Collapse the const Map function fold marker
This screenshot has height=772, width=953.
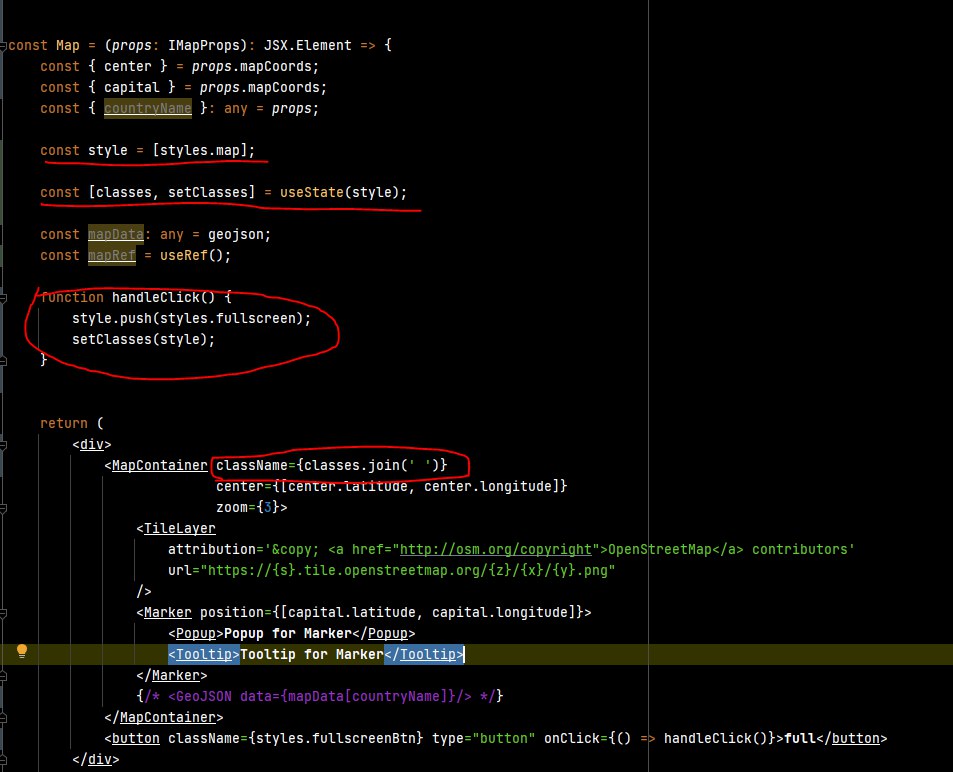coord(3,46)
